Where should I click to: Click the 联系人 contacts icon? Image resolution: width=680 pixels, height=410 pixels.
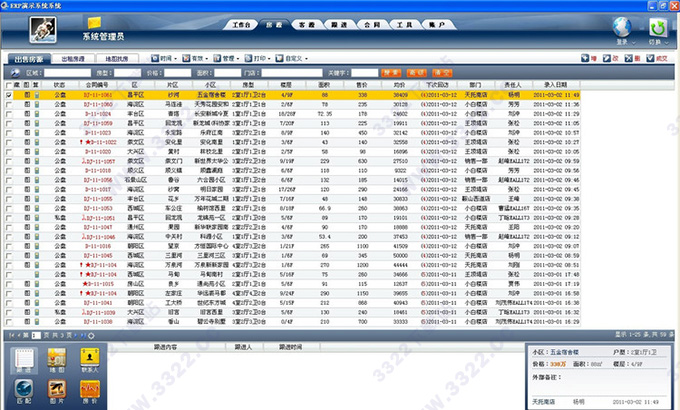pyautogui.click(x=89, y=357)
